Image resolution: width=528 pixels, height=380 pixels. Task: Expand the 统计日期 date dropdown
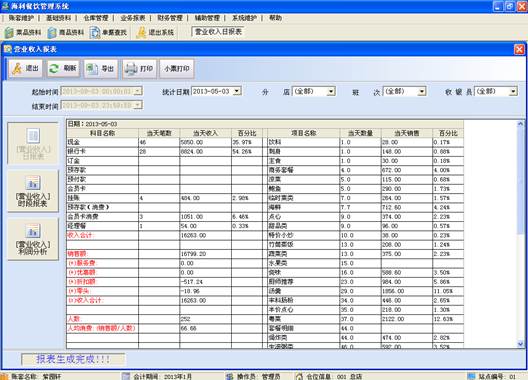coord(237,91)
